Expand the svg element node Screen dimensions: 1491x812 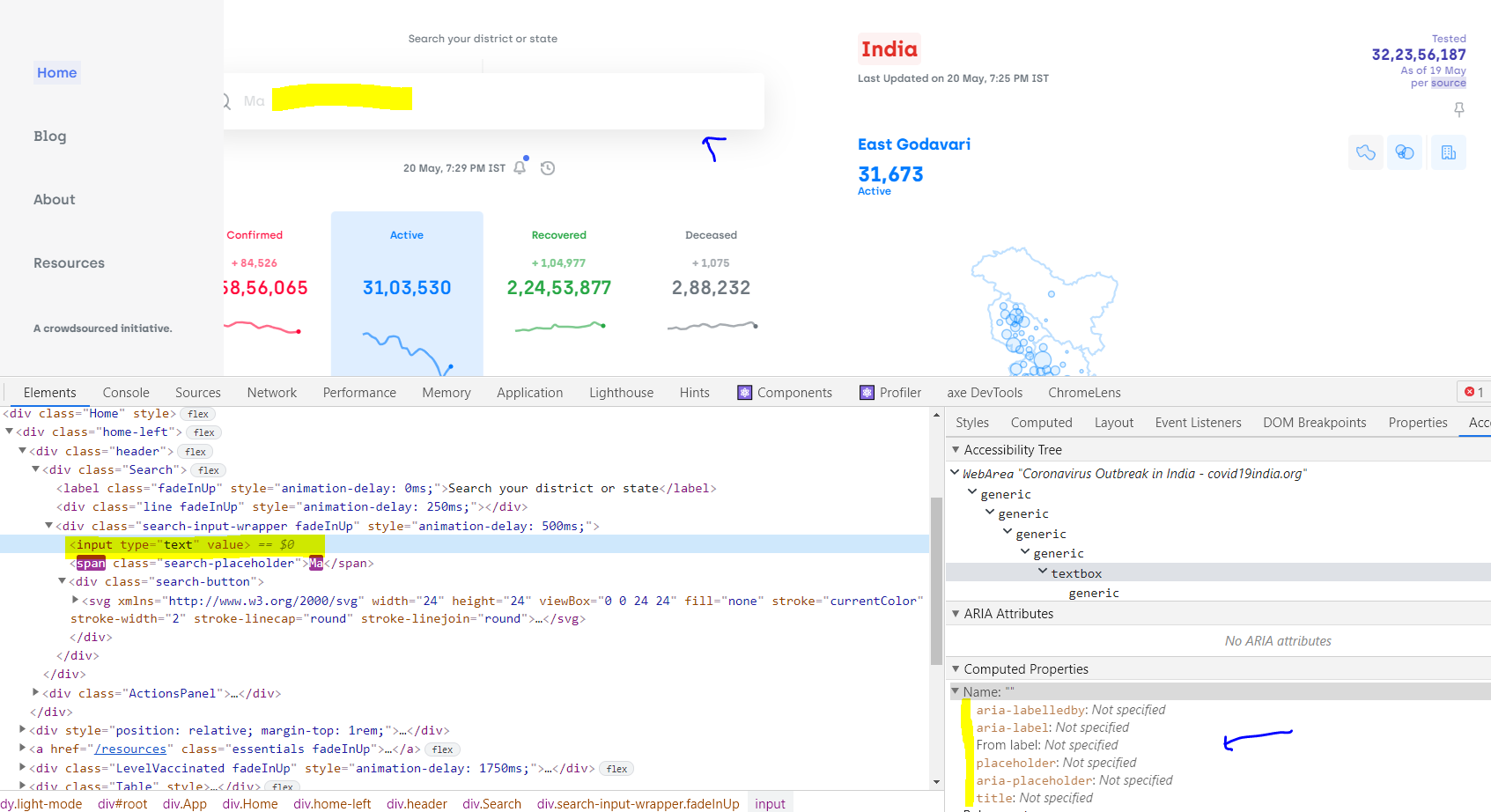point(76,600)
